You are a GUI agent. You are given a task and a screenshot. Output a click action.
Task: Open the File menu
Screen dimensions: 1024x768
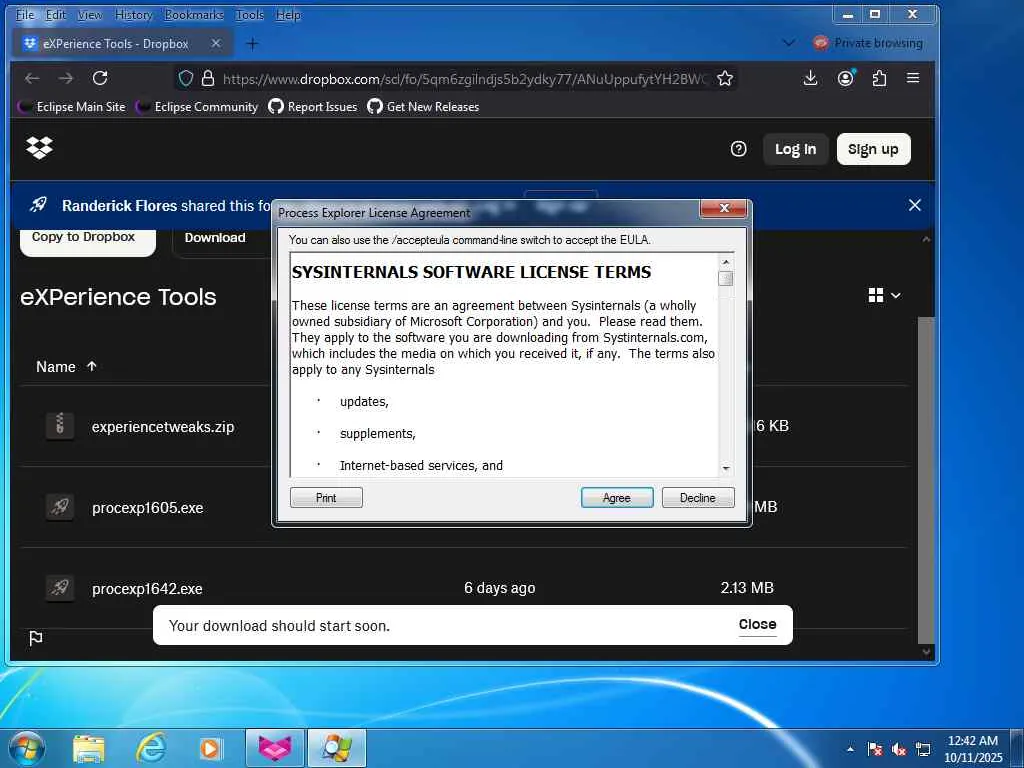(x=25, y=14)
